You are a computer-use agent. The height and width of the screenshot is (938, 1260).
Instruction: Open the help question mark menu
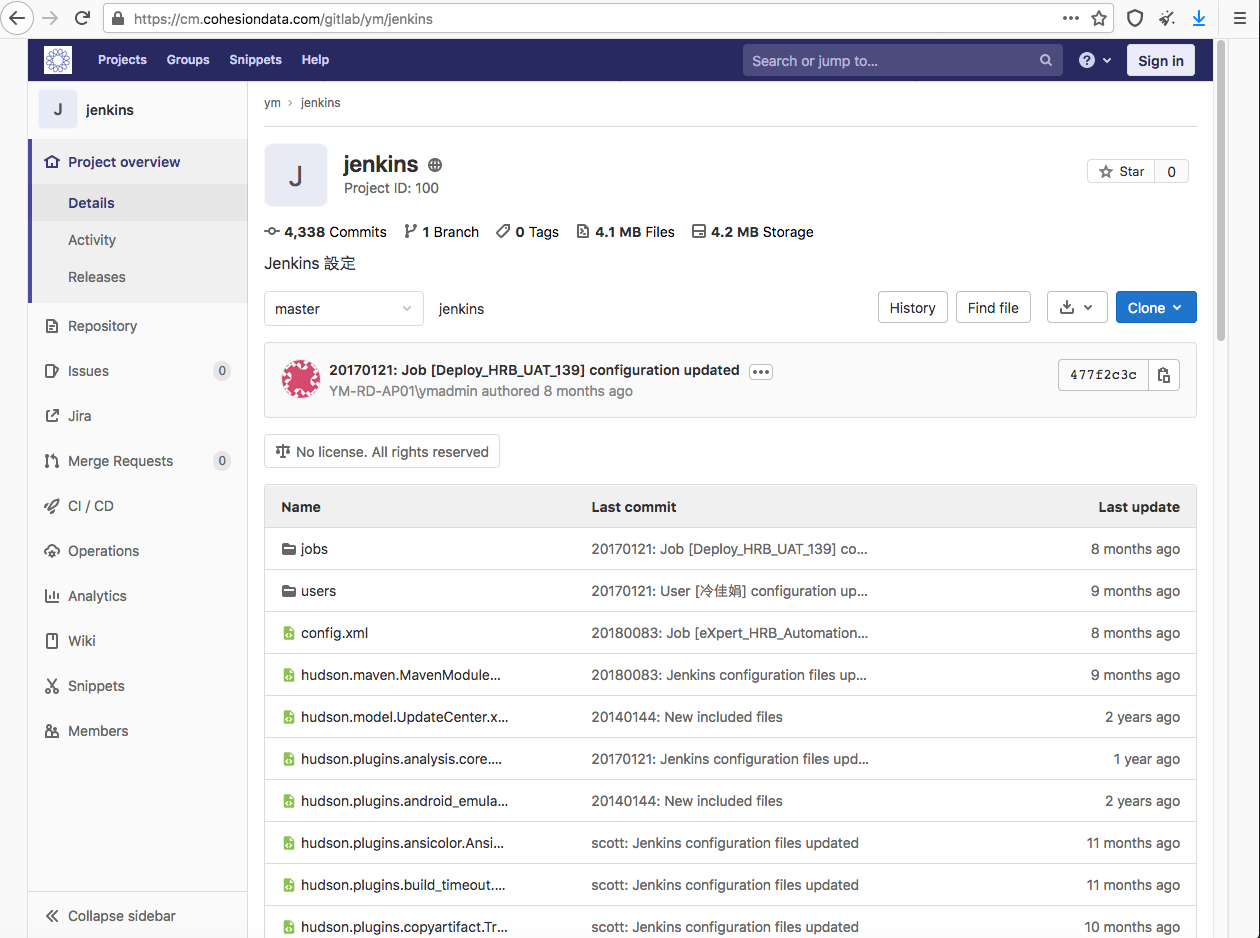(1095, 60)
